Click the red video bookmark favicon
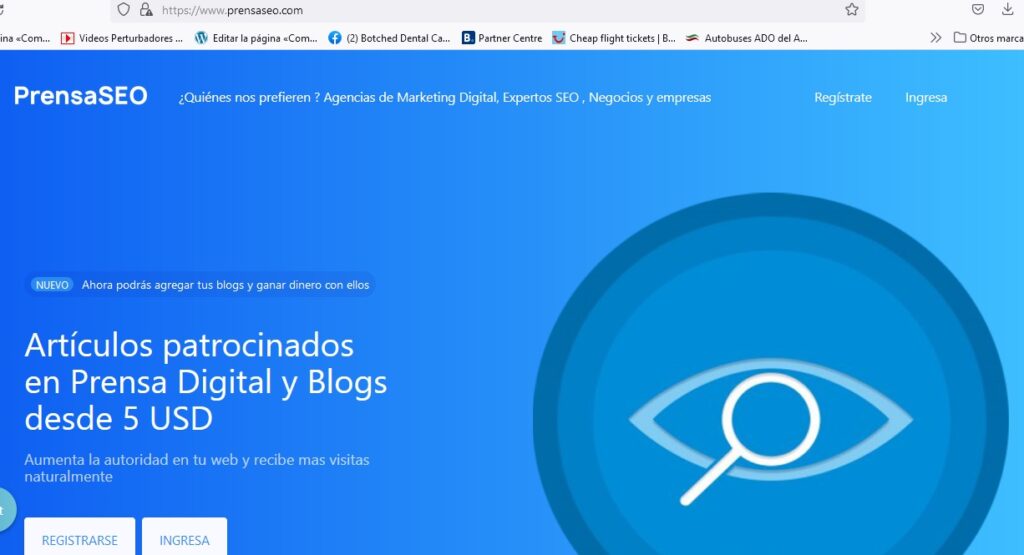Image resolution: width=1024 pixels, height=555 pixels. 67,38
